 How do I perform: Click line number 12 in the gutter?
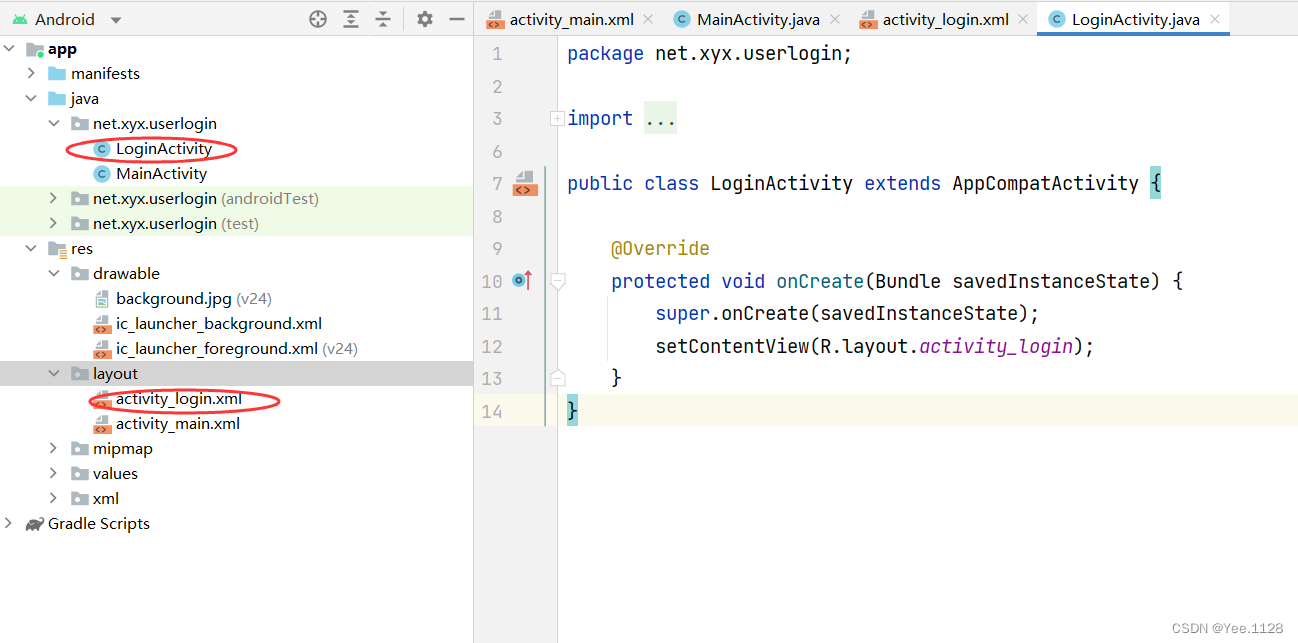click(x=491, y=346)
